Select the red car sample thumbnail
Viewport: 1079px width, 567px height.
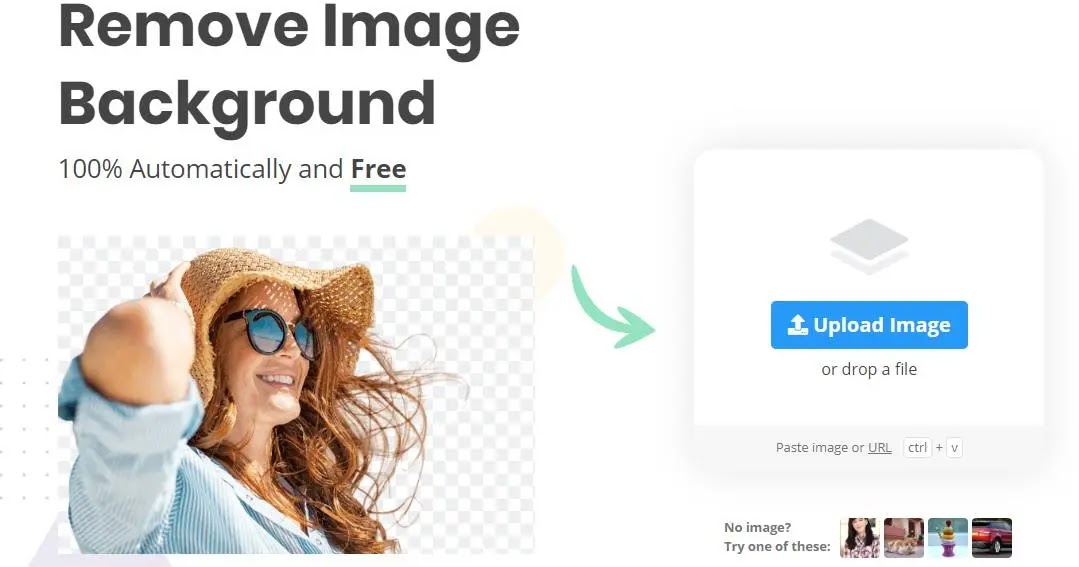[x=992, y=537]
